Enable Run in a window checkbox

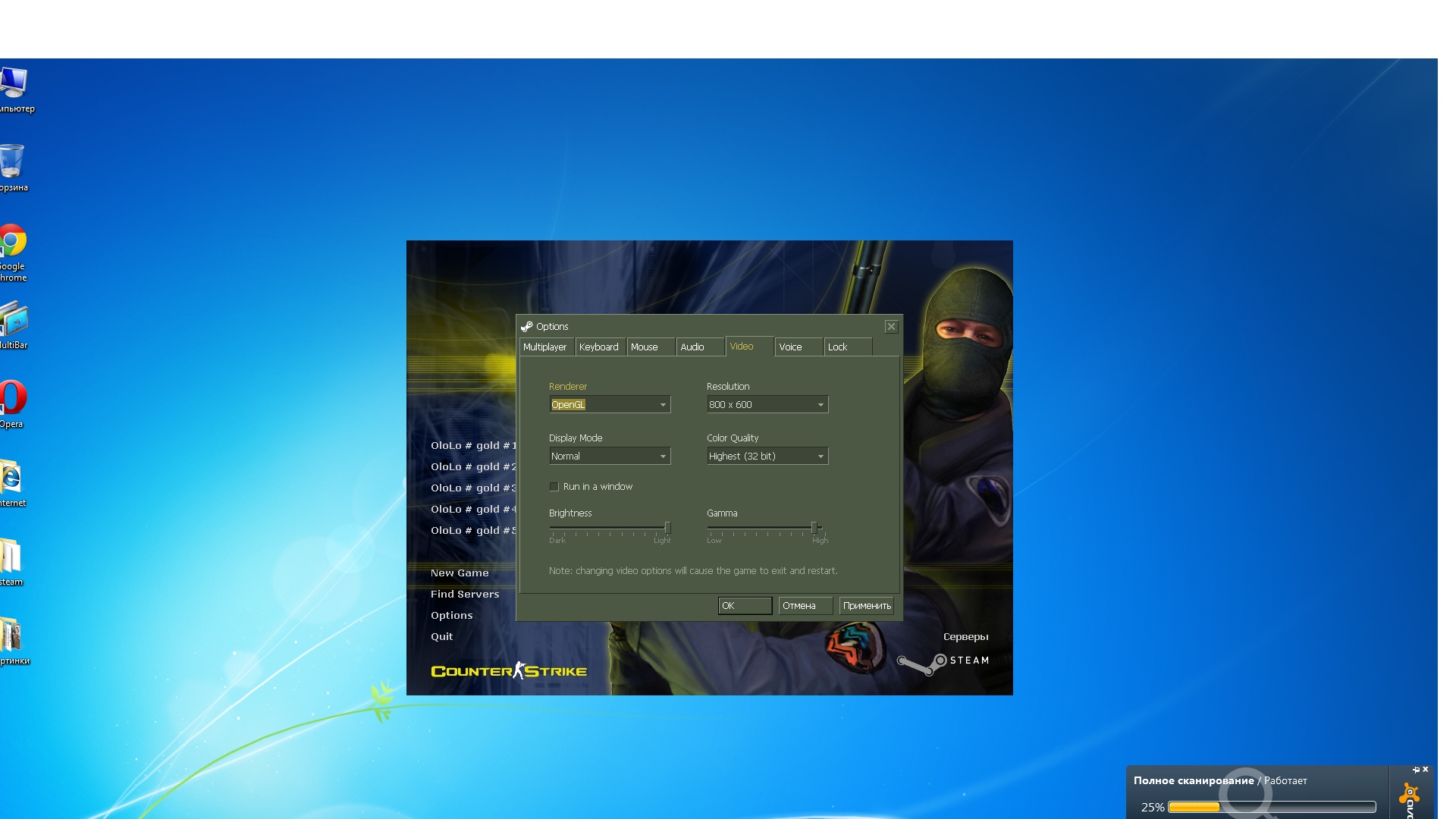pos(554,487)
